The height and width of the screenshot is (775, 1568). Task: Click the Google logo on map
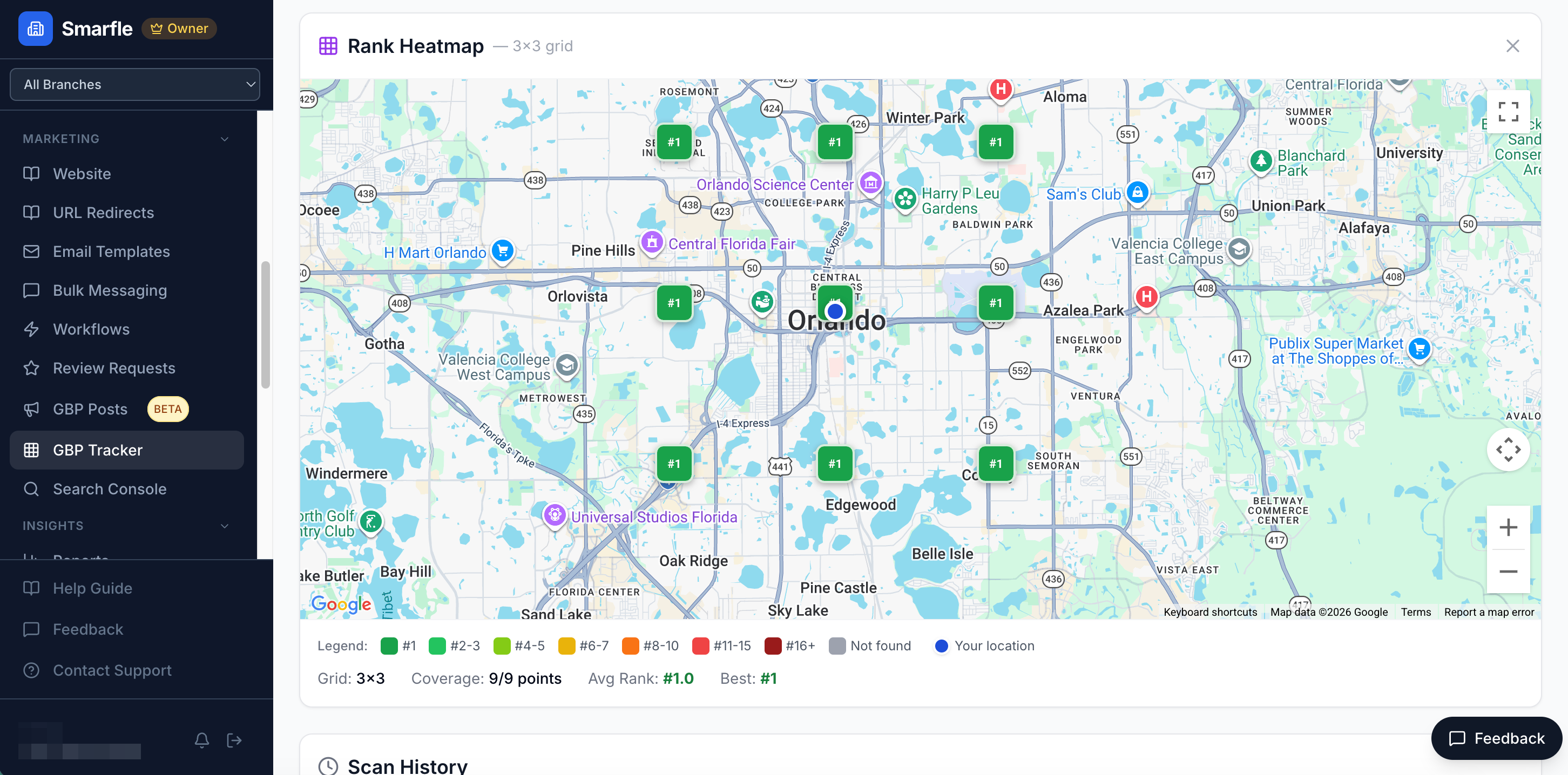[x=341, y=604]
